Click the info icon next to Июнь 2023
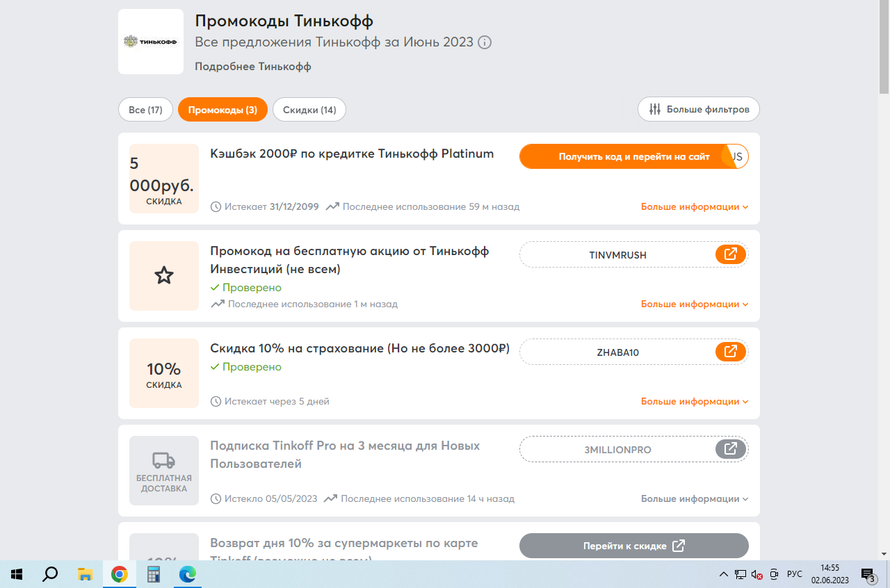This screenshot has width=890, height=588. coord(484,43)
